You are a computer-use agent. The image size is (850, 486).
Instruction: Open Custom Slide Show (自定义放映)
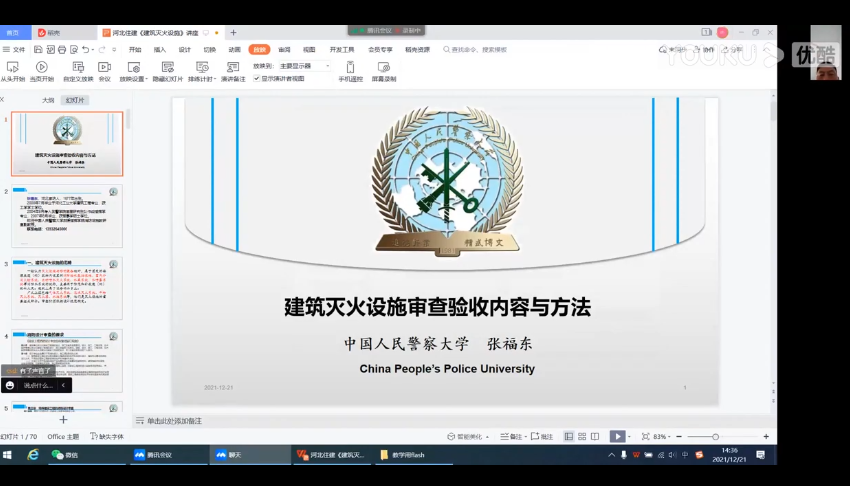pyautogui.click(x=78, y=72)
